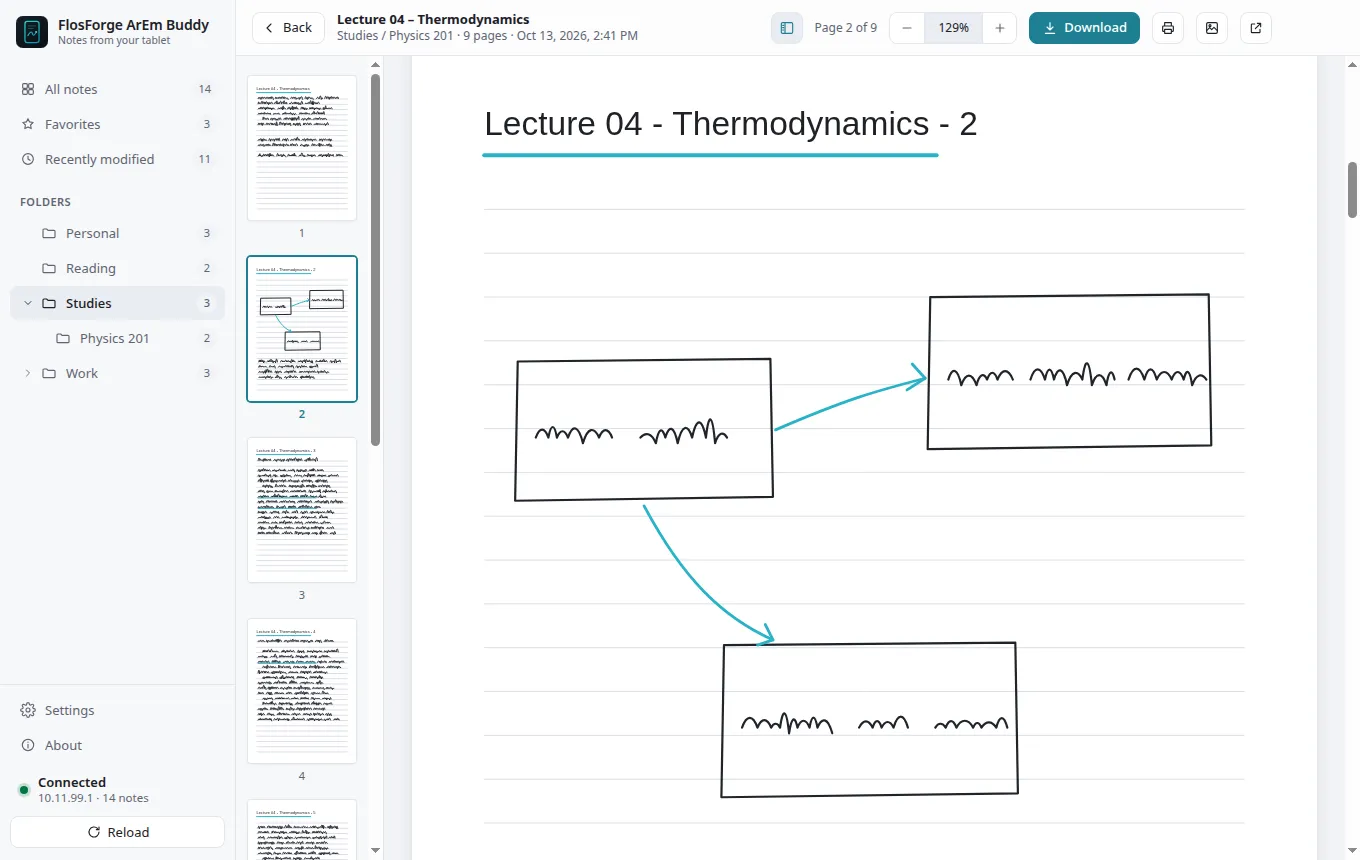The image size is (1360, 860).
Task: Click the Reading folder icon
Action: coord(49,268)
